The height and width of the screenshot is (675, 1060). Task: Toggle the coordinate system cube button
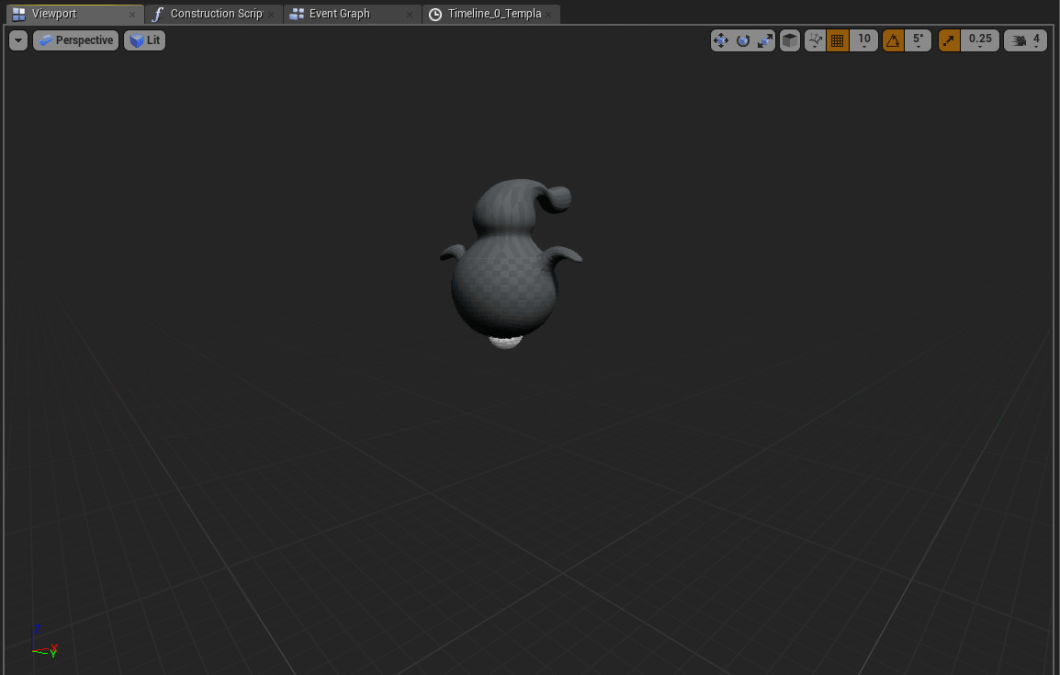(790, 41)
